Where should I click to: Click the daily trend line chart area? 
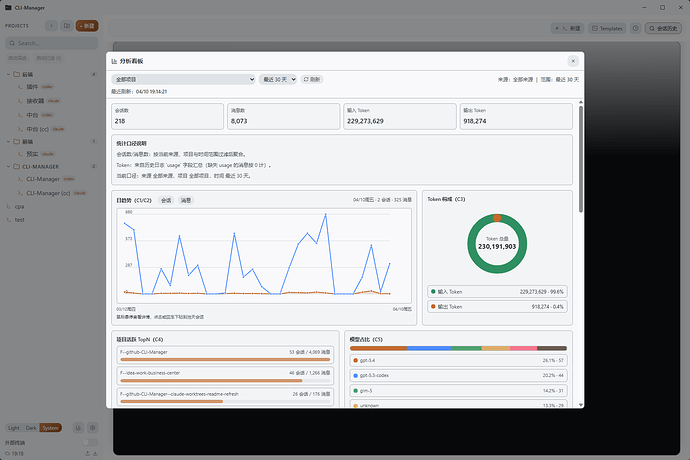tap(264, 256)
